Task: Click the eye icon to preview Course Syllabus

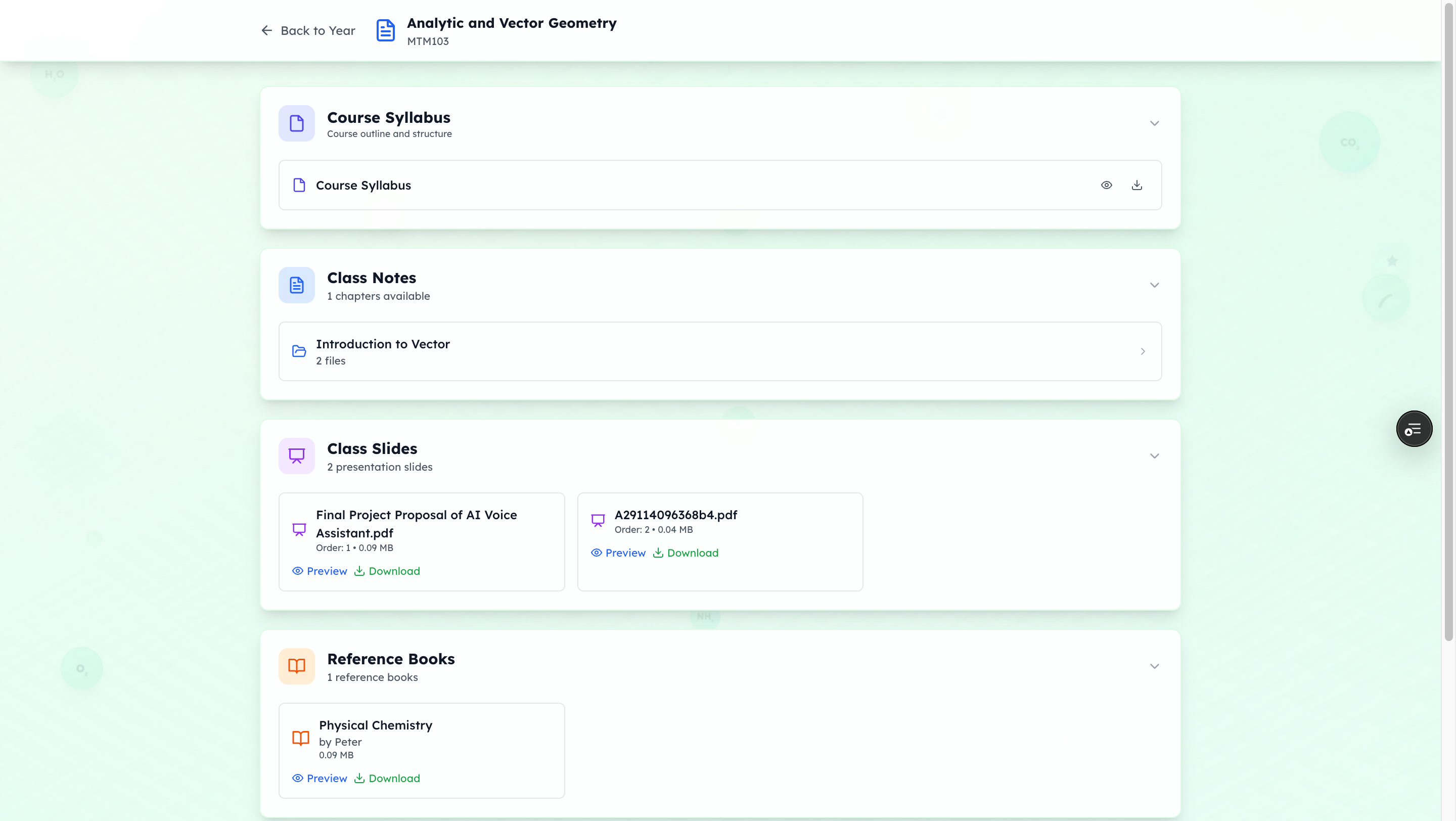Action: 1106,186
